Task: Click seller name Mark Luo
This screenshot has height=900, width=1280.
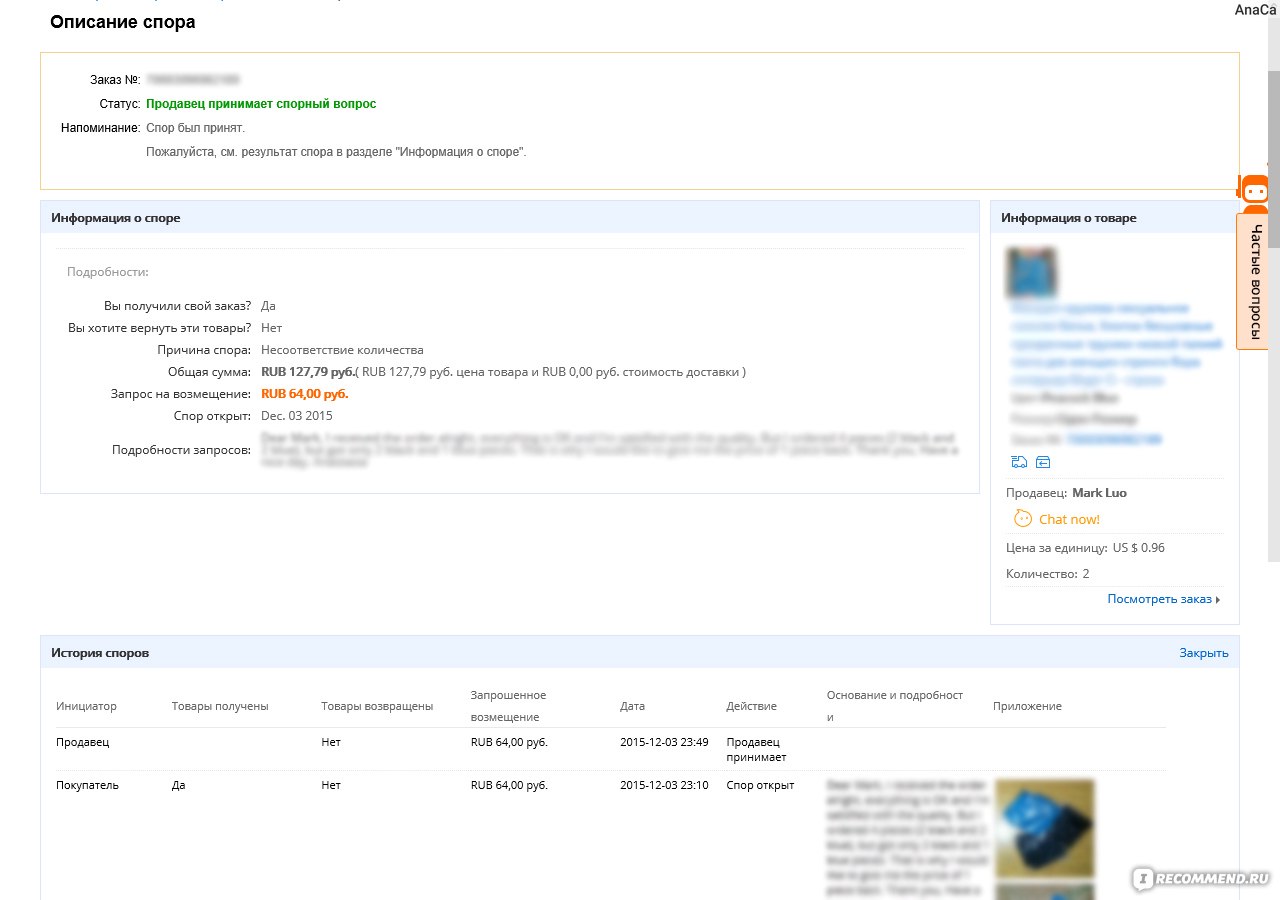Action: pyautogui.click(x=1099, y=493)
